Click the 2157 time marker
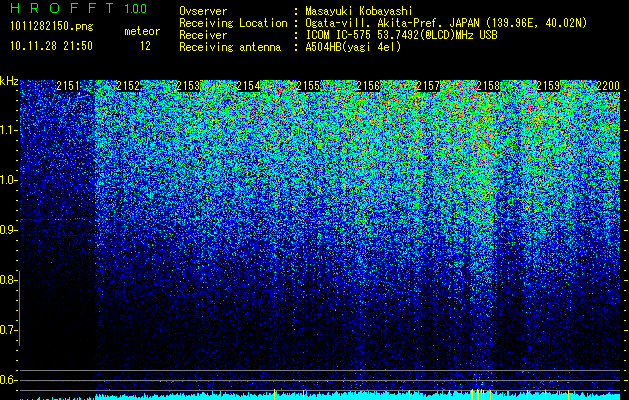Screen dimensions: 629x400 coord(428,86)
